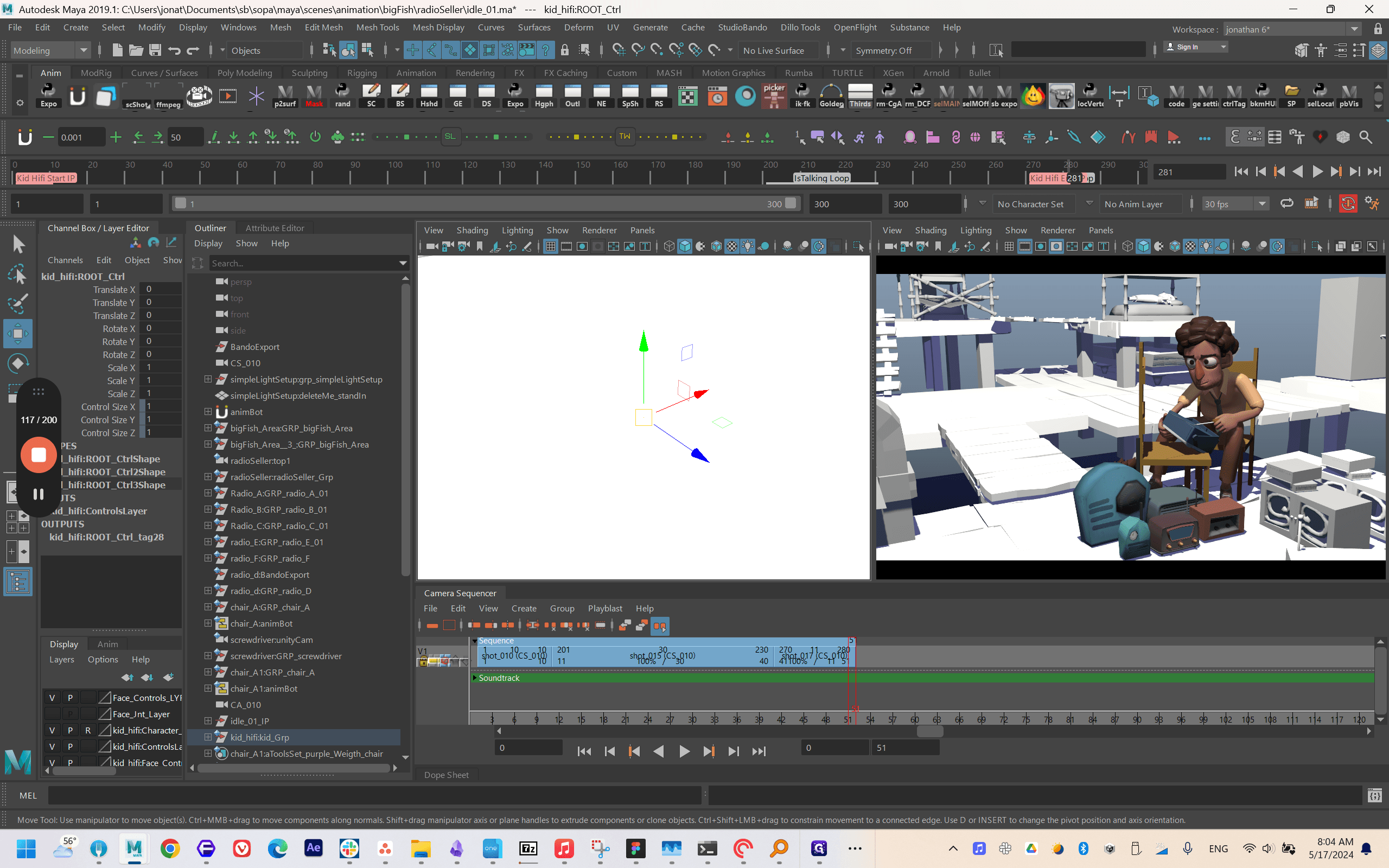Toggle visibility of Face_Controls_LYR layer
Image resolution: width=1389 pixels, height=868 pixels.
click(52, 698)
